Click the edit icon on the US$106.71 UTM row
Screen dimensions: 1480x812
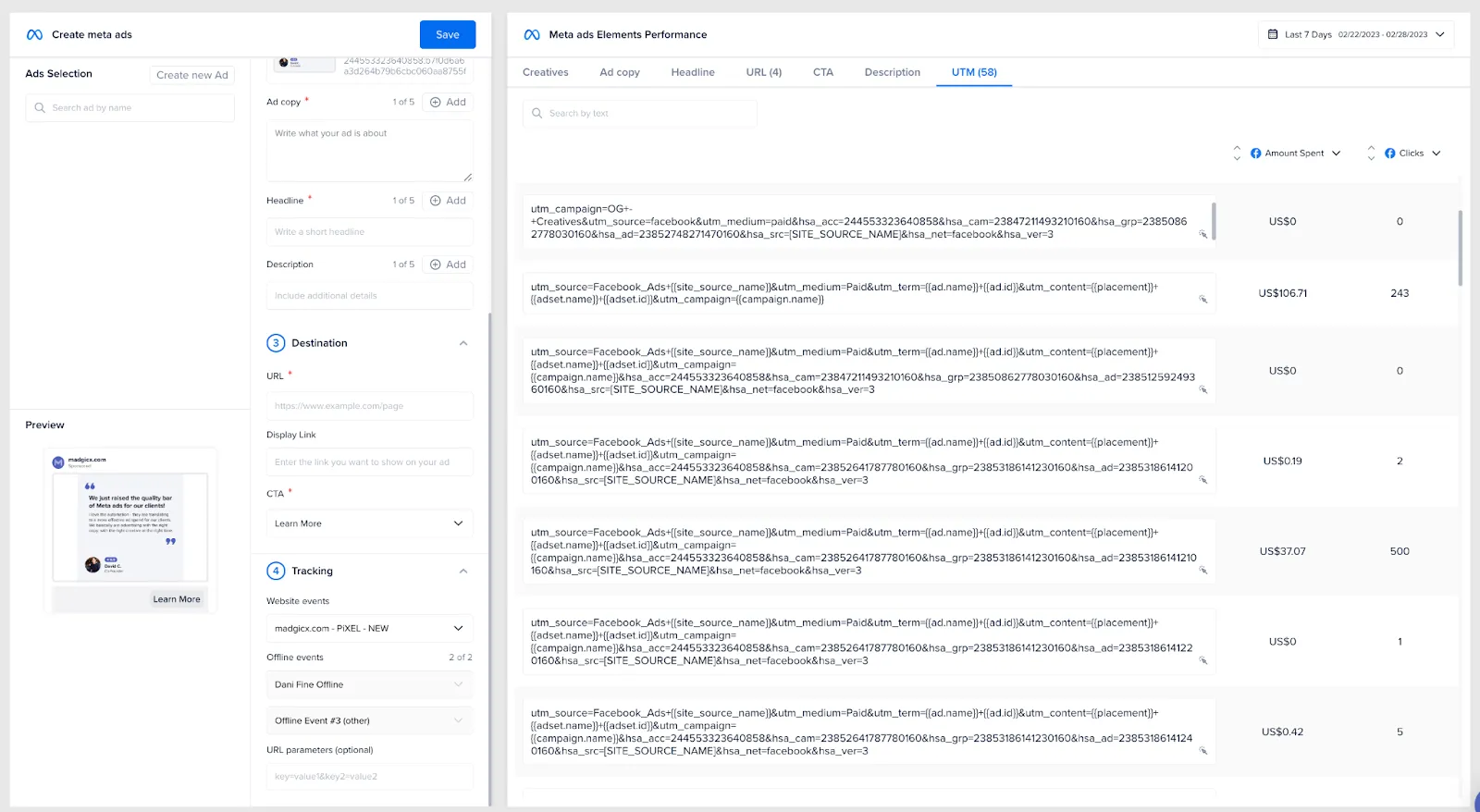click(x=1203, y=299)
